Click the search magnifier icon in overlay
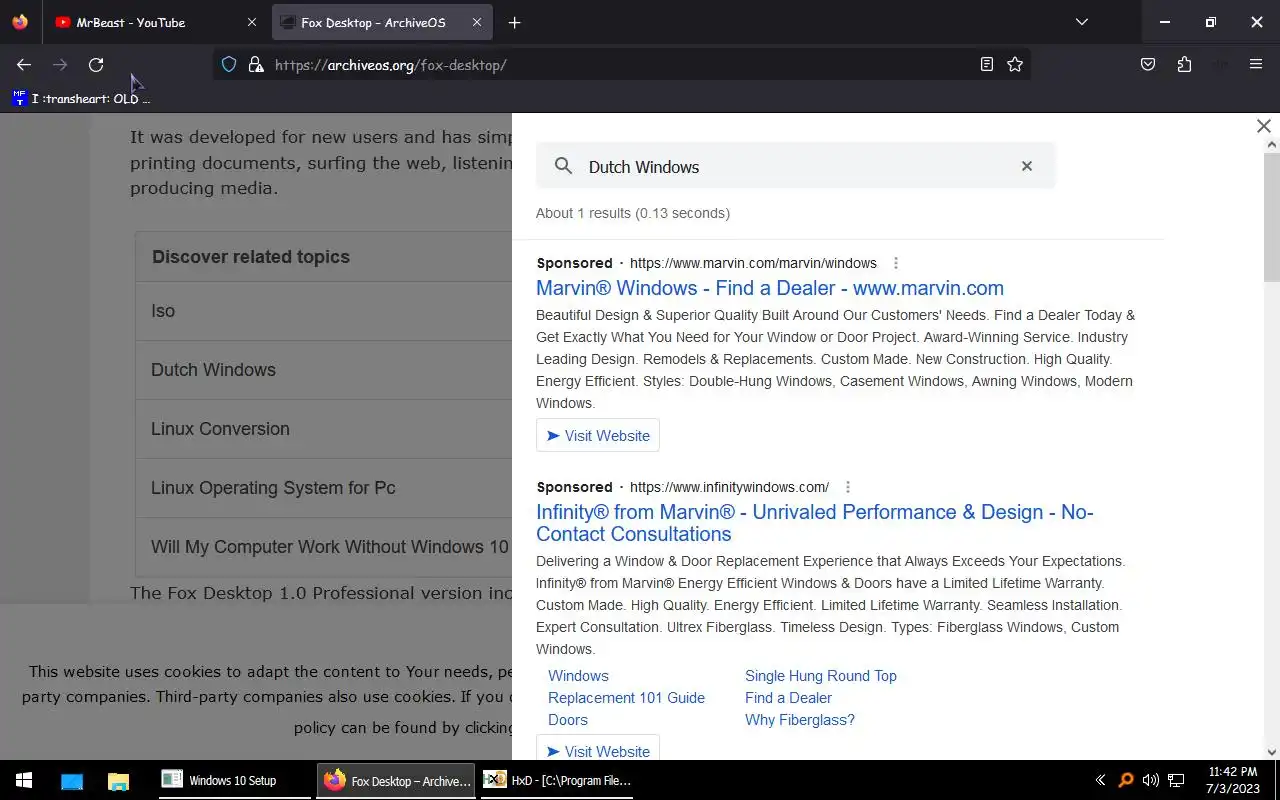1280x800 pixels. [563, 166]
